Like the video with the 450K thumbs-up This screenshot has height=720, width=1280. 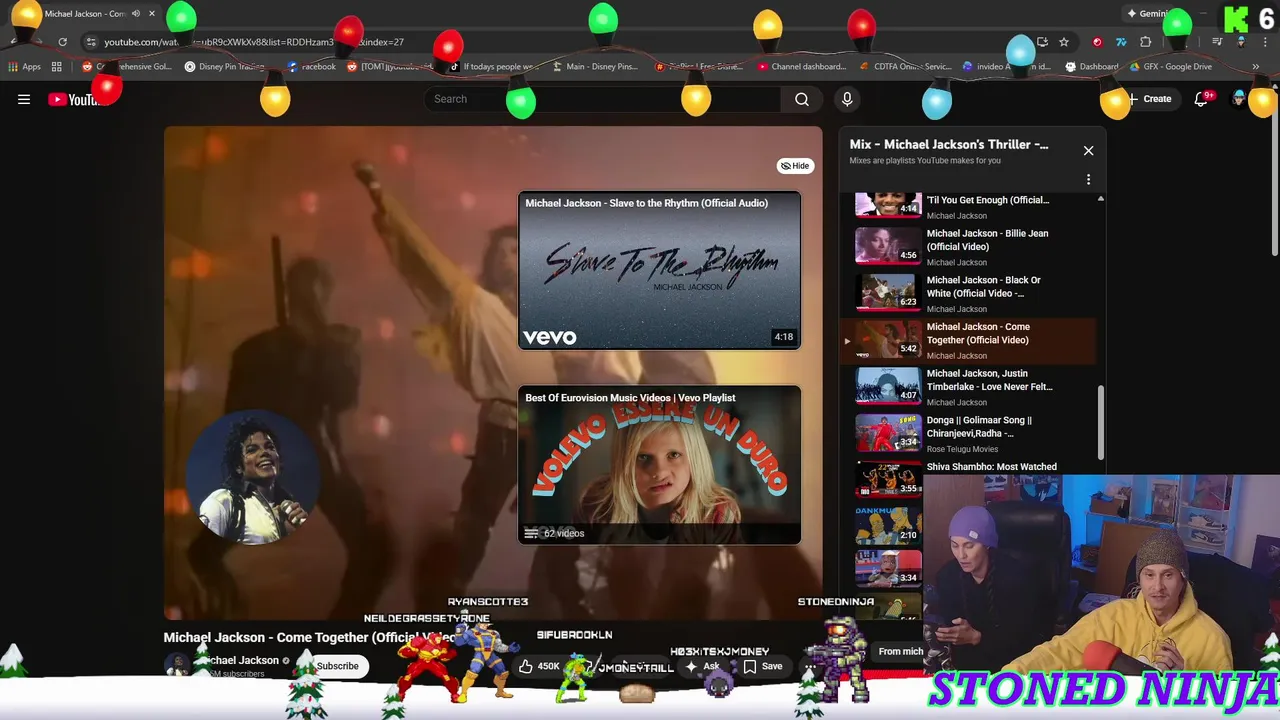point(539,666)
